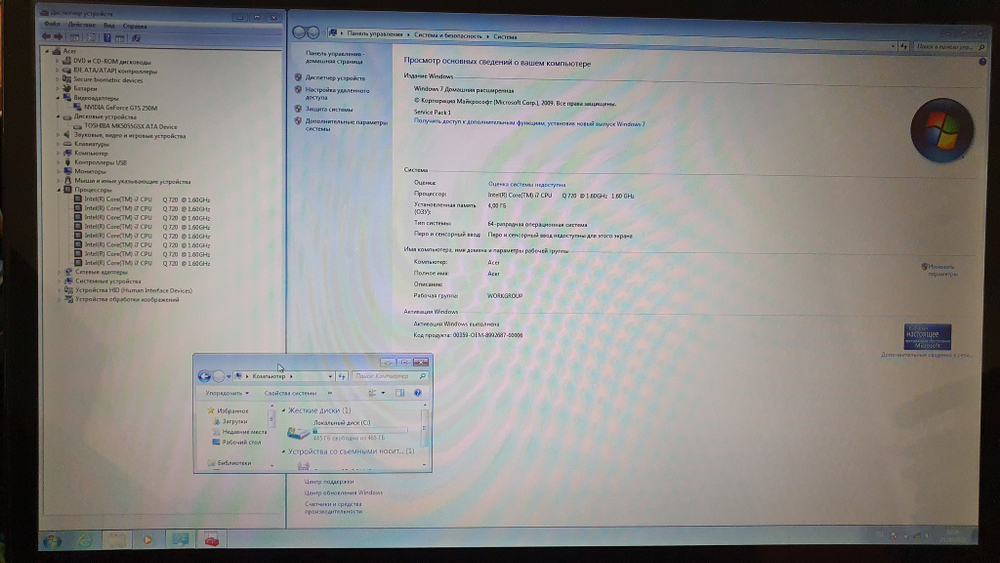Viewport: 1000px width, 563px height.
Task: Open Настройка удаленного доступа link
Action: [x=337, y=94]
